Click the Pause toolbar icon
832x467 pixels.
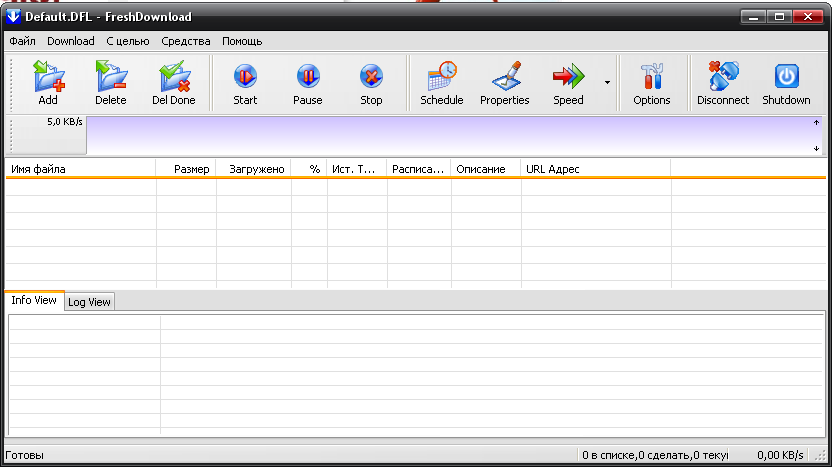(308, 83)
